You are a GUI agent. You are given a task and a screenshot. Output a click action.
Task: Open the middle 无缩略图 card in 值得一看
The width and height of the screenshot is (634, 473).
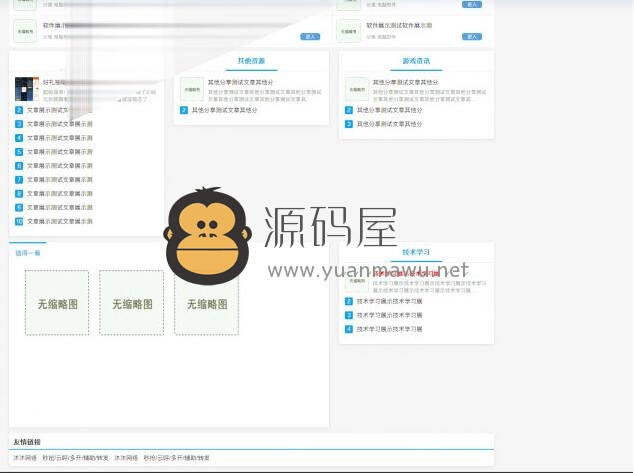coord(132,303)
